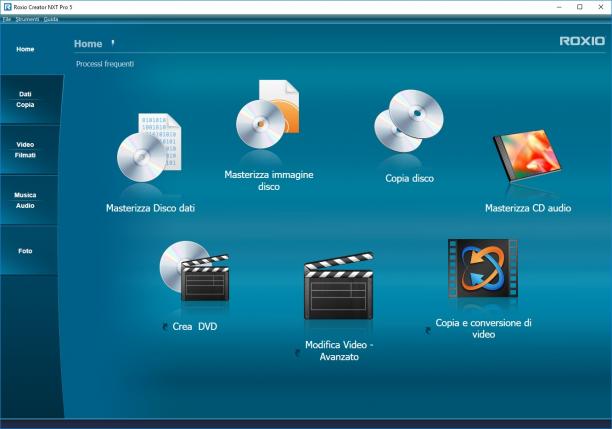Launch the Copia disco dual-disc icon
Viewport: 612px width, 429px height.
[x=409, y=121]
